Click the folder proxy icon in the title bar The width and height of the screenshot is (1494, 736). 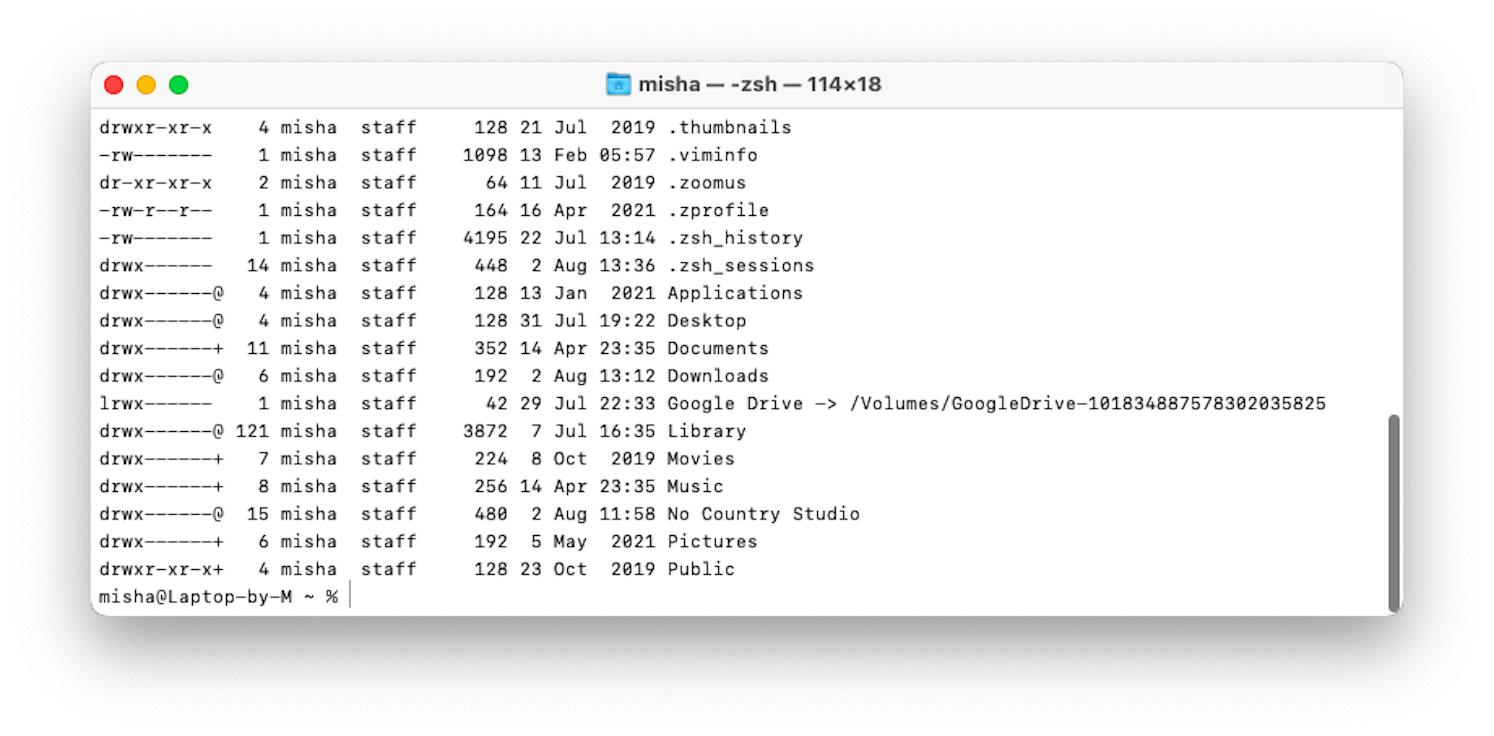point(619,84)
